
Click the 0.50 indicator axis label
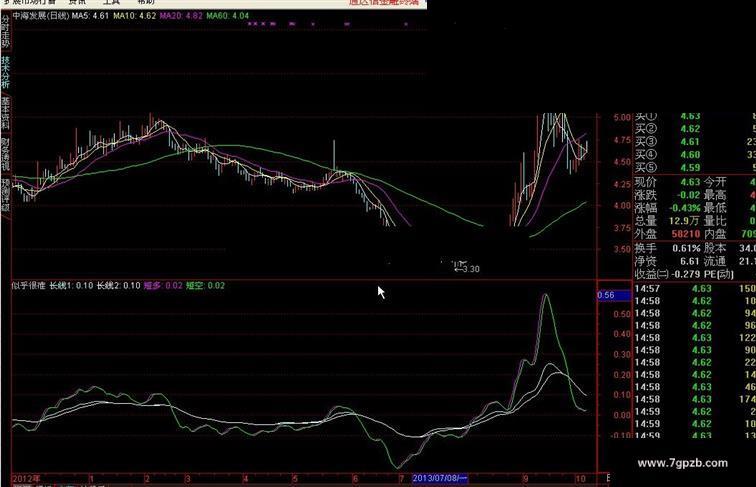[622, 314]
